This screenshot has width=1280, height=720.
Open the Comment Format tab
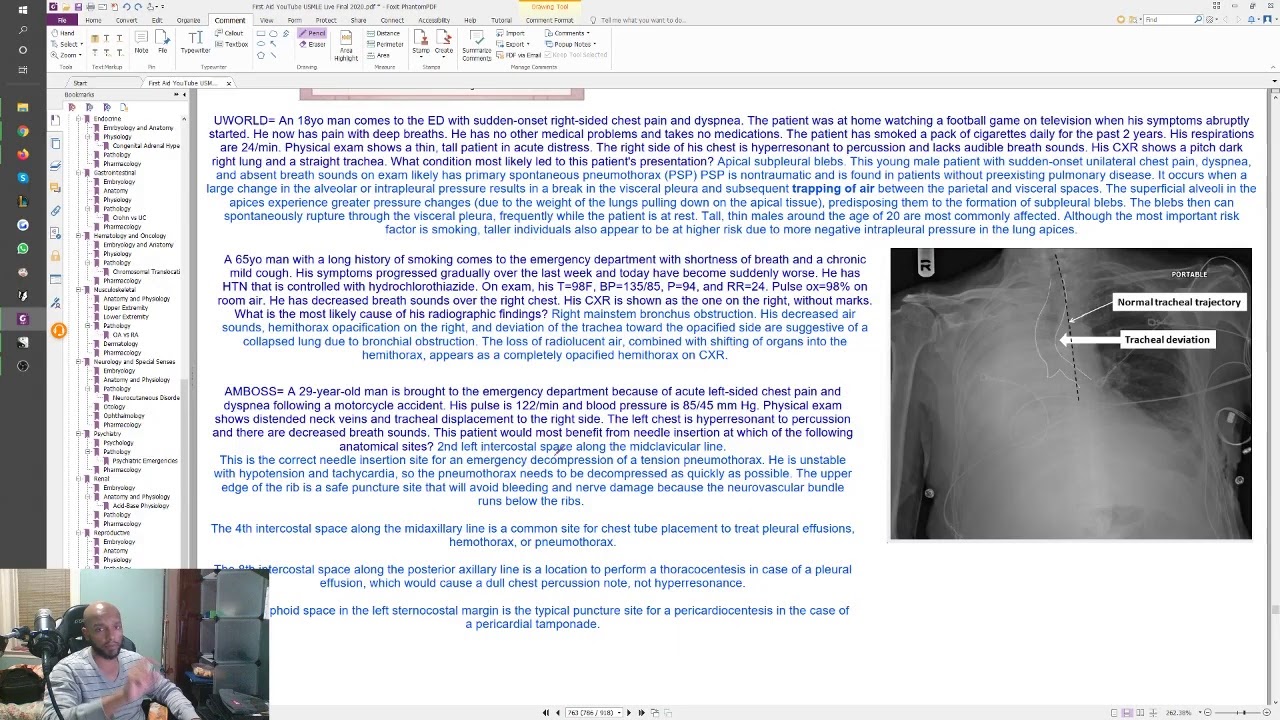[x=549, y=20]
